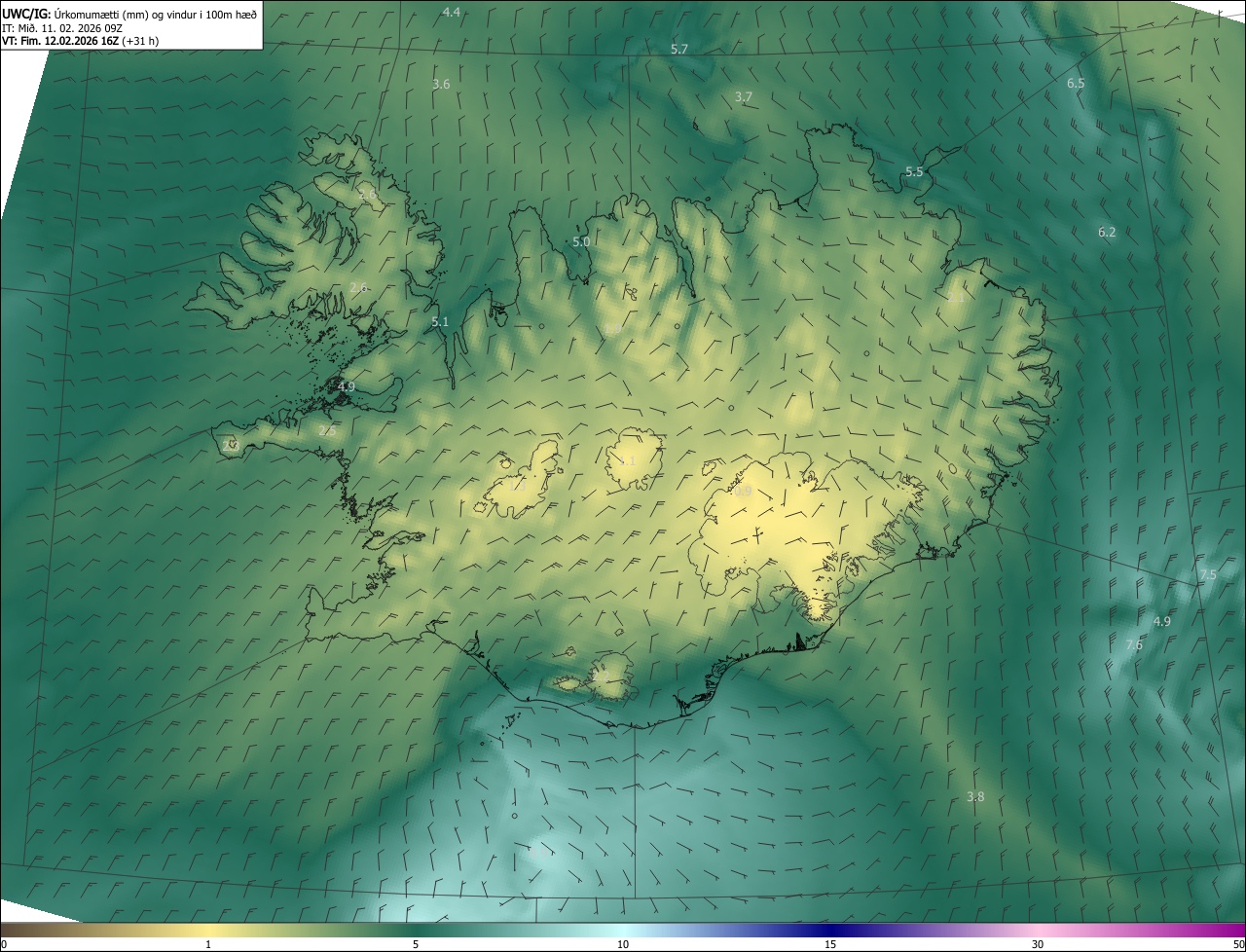Viewport: 1246px width, 952px height.
Task: Click the colorbar tick label 5
Action: 416,945
